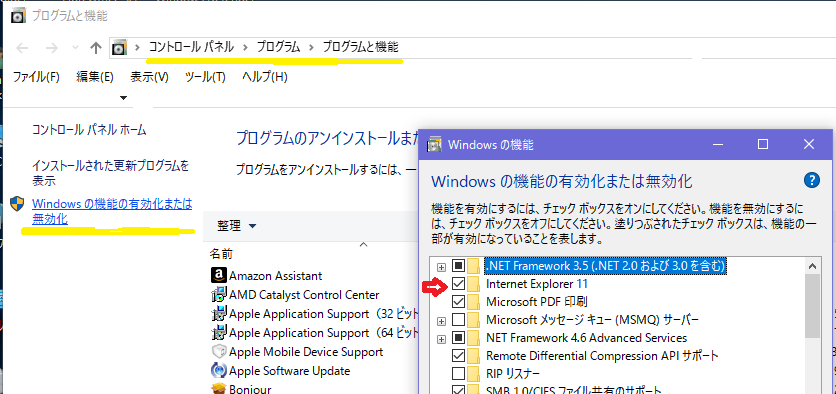Click the Bonjour program icon
This screenshot has width=836, height=394.
219,389
